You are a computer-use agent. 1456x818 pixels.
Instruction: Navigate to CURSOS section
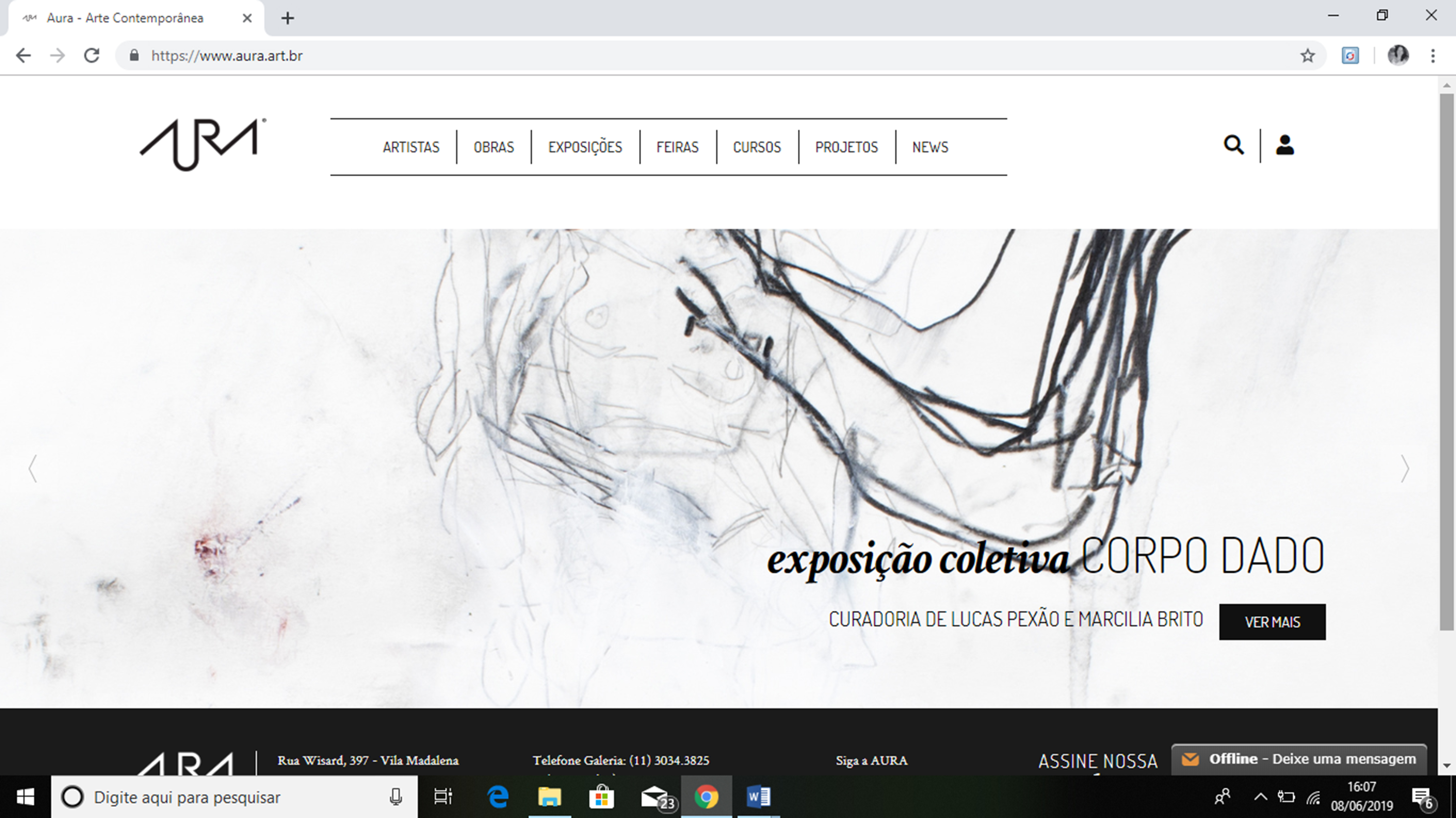tap(756, 148)
